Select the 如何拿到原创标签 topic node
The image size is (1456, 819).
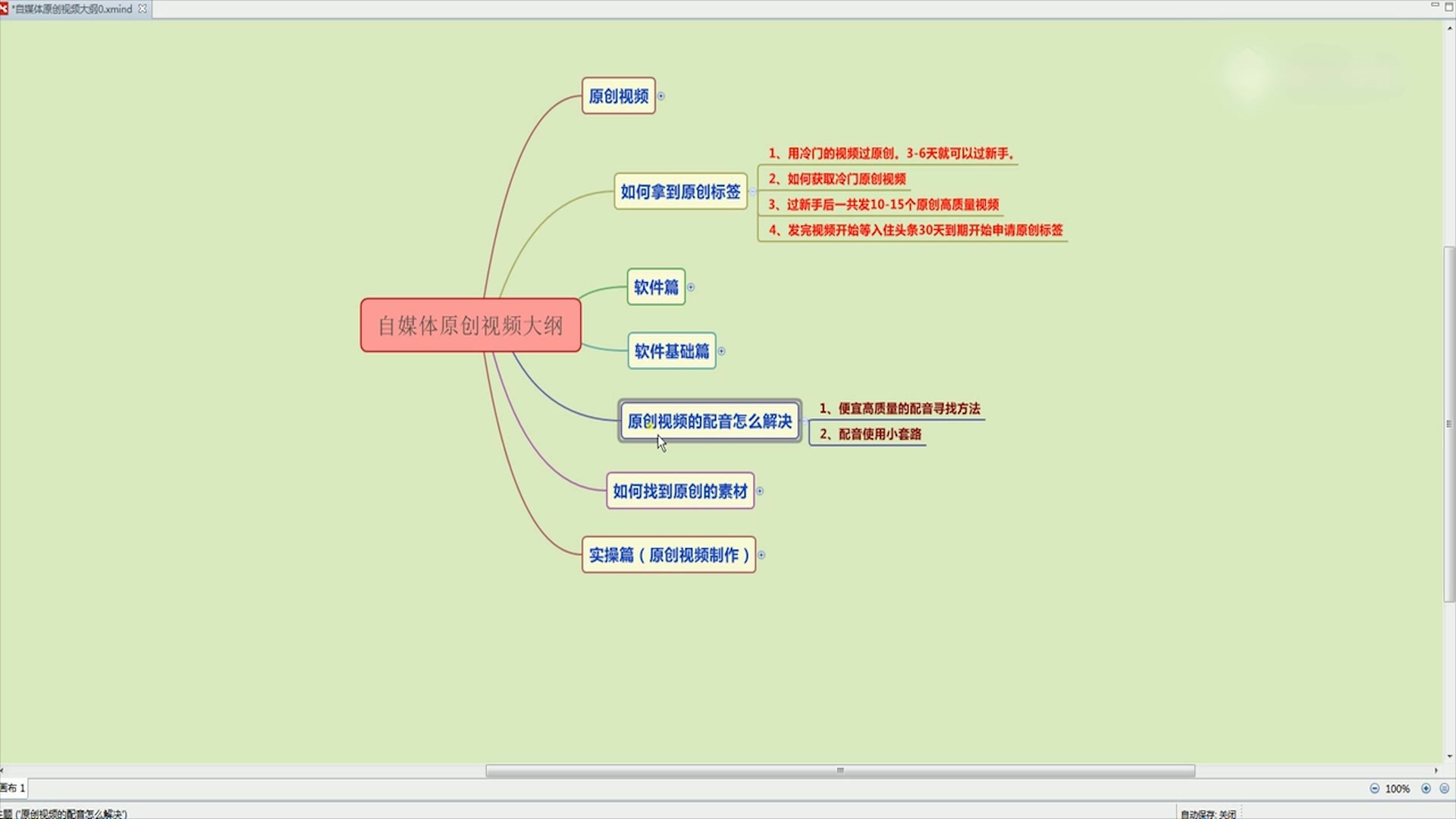pos(680,192)
